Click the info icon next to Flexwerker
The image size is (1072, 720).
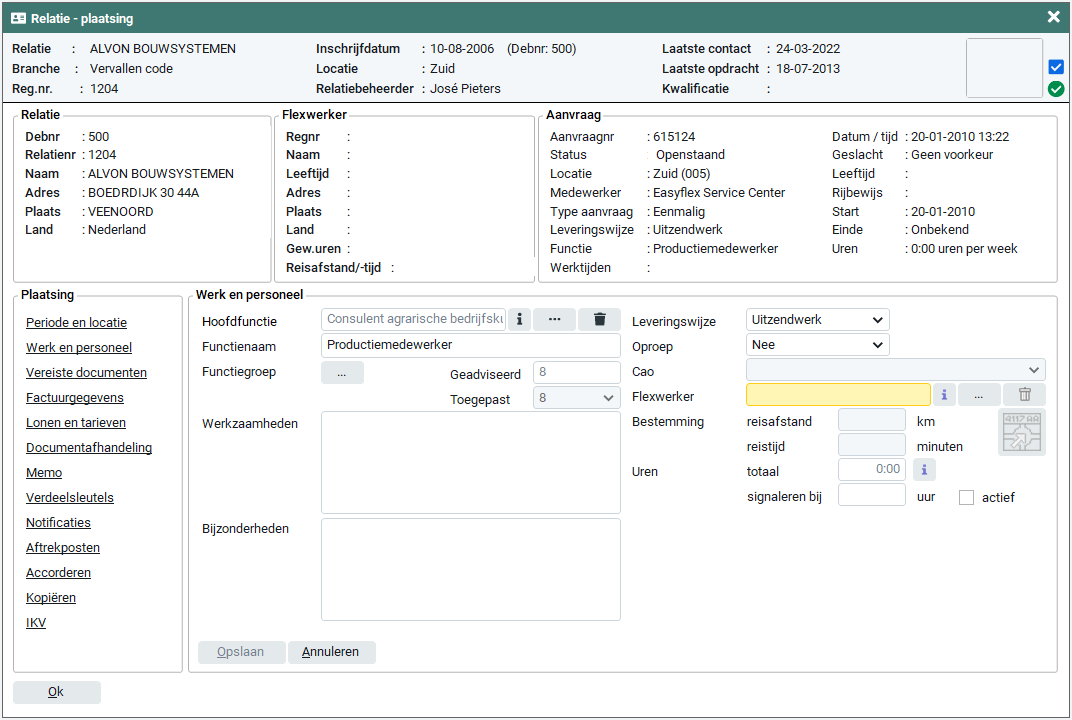point(944,395)
